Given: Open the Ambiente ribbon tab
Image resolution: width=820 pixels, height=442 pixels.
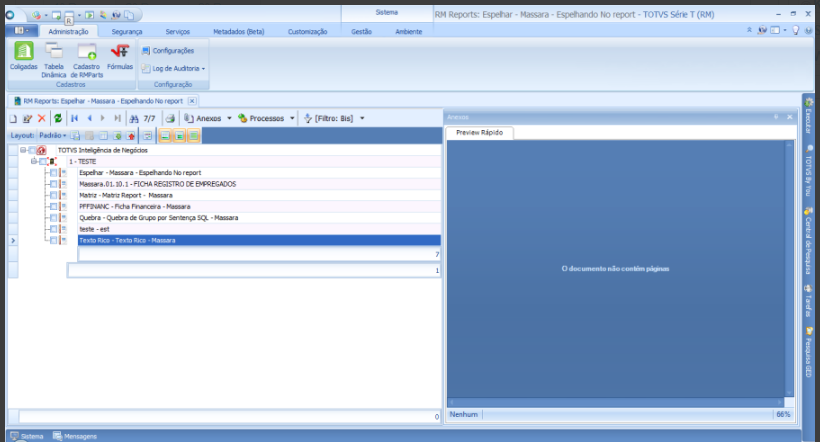Looking at the screenshot, I should point(408,32).
